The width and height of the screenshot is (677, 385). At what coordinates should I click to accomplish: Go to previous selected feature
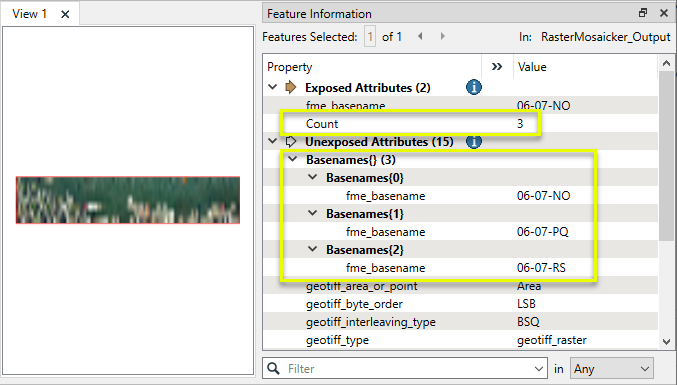[x=420, y=37]
